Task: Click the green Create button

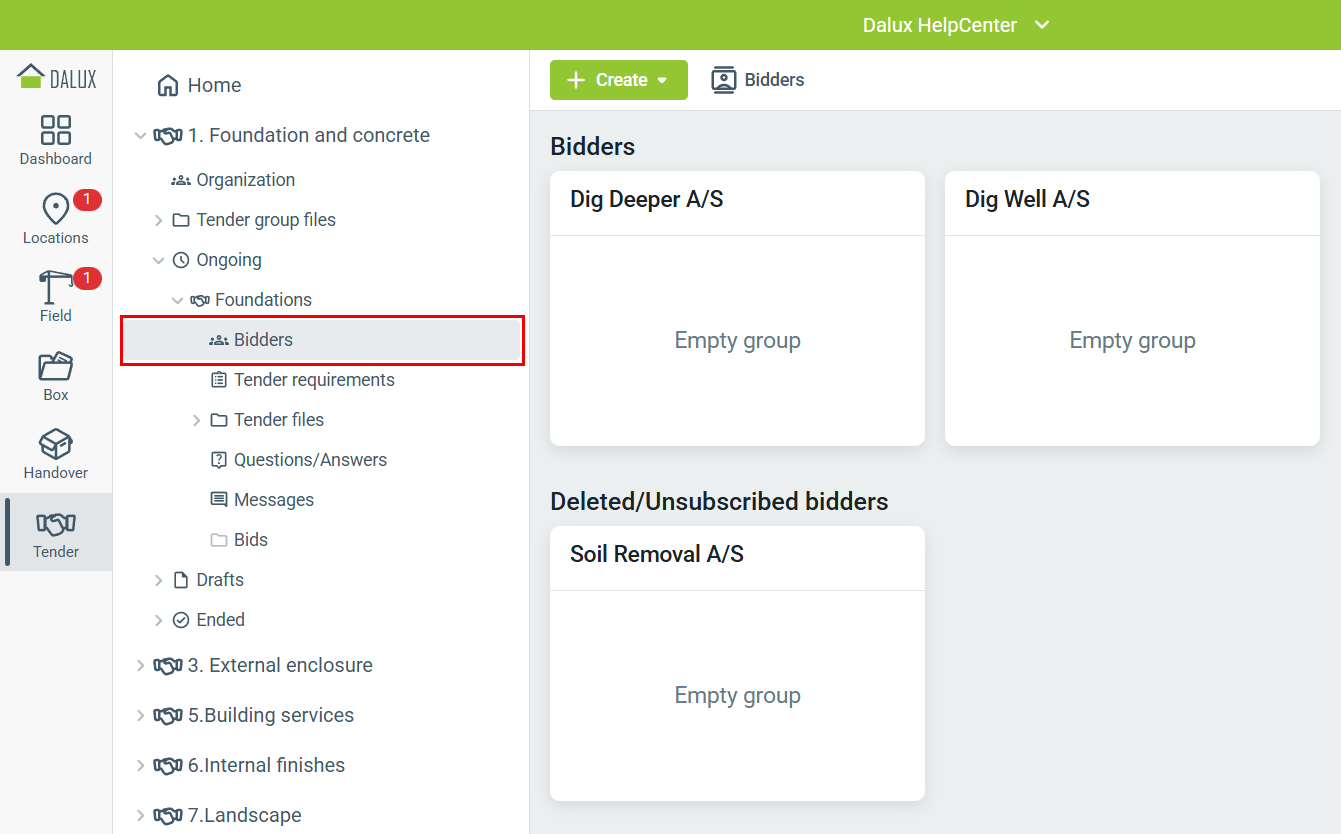Action: (619, 80)
